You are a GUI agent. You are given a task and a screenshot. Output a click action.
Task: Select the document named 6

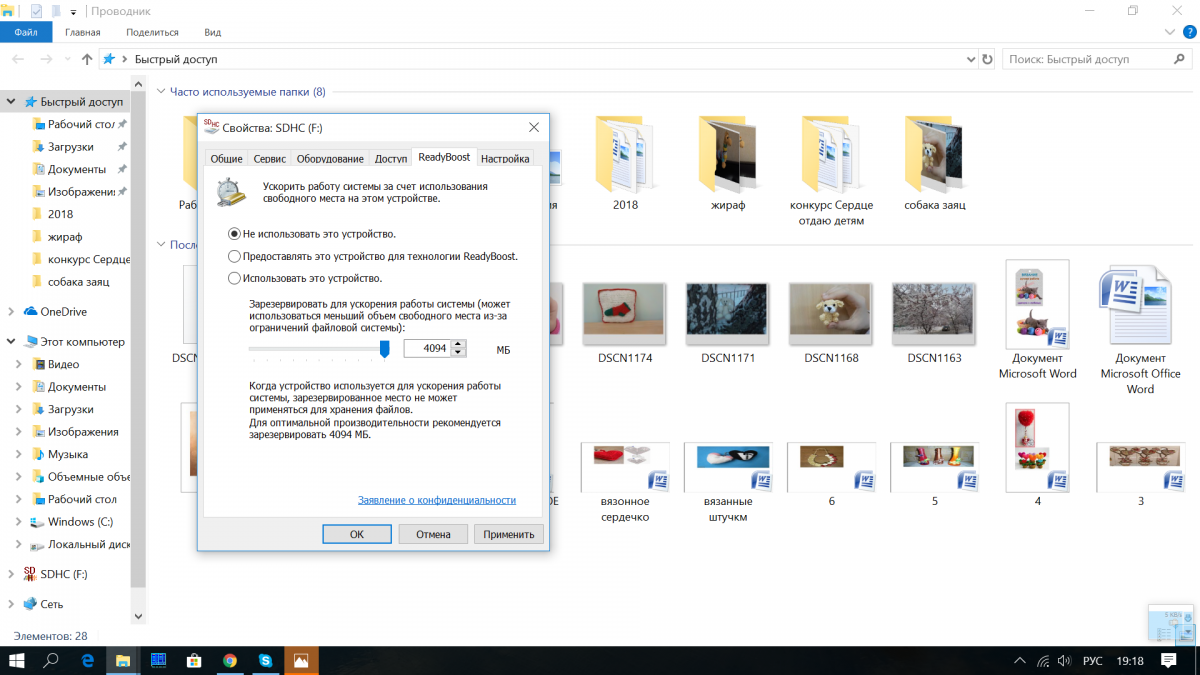pyautogui.click(x=831, y=466)
